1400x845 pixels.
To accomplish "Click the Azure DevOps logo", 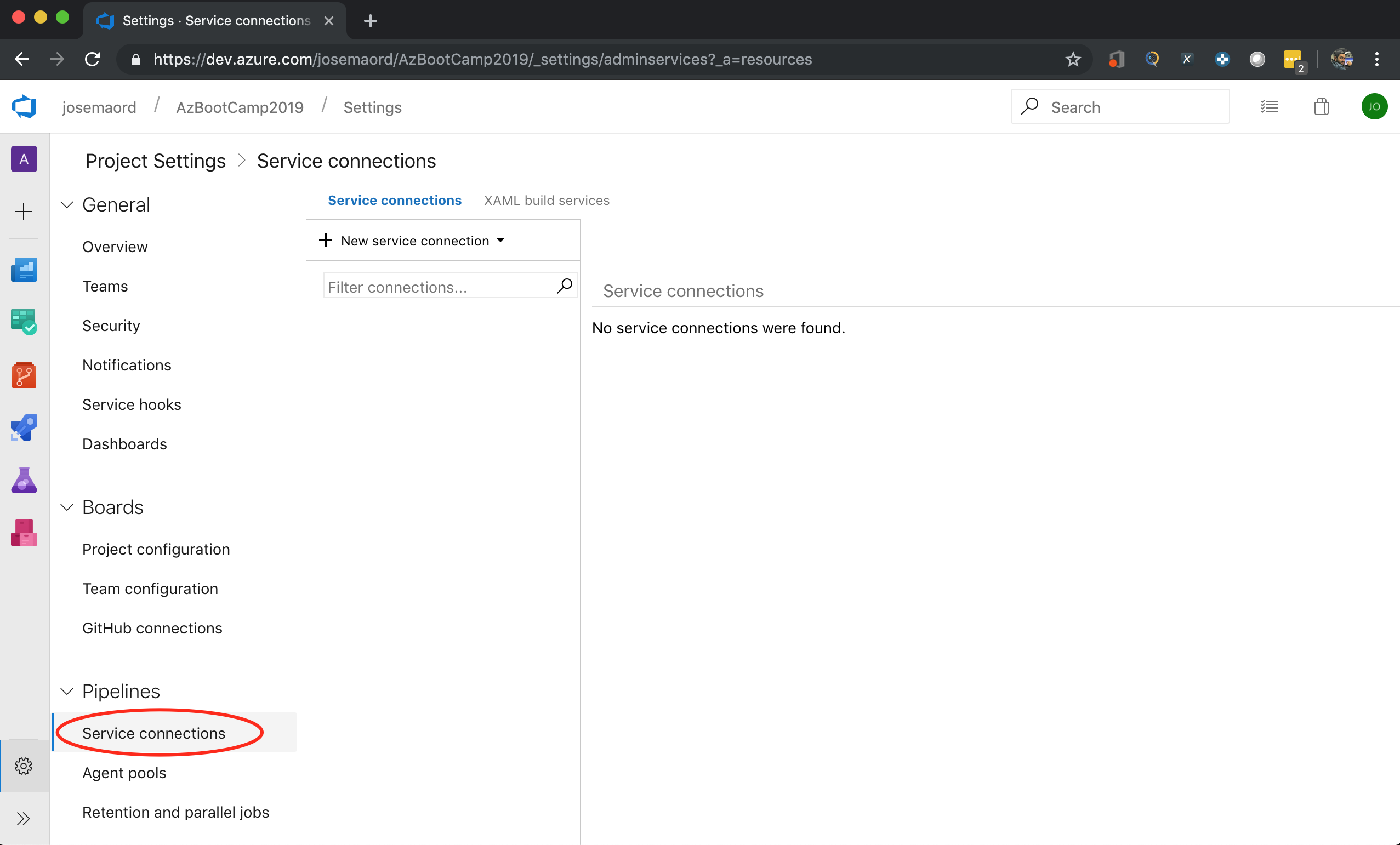I will point(24,107).
